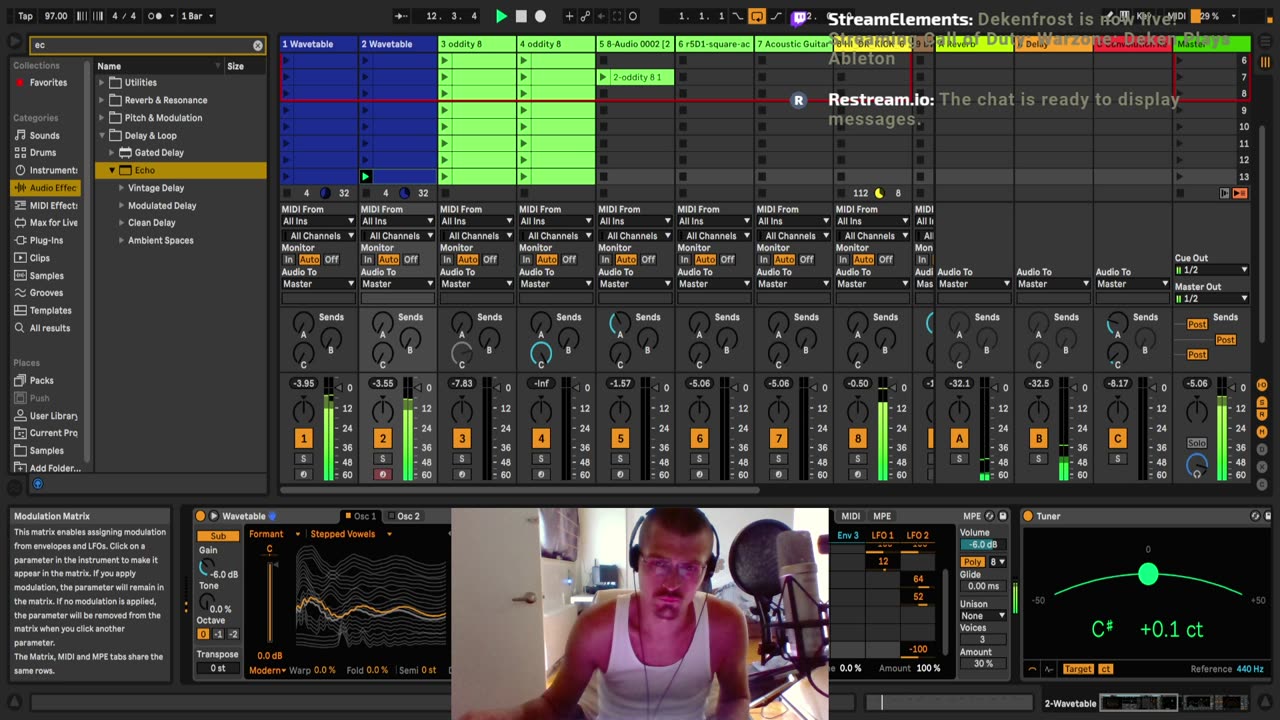This screenshot has width=1280, height=720.
Task: Toggle Track 1 activator button
Action: click(303, 438)
